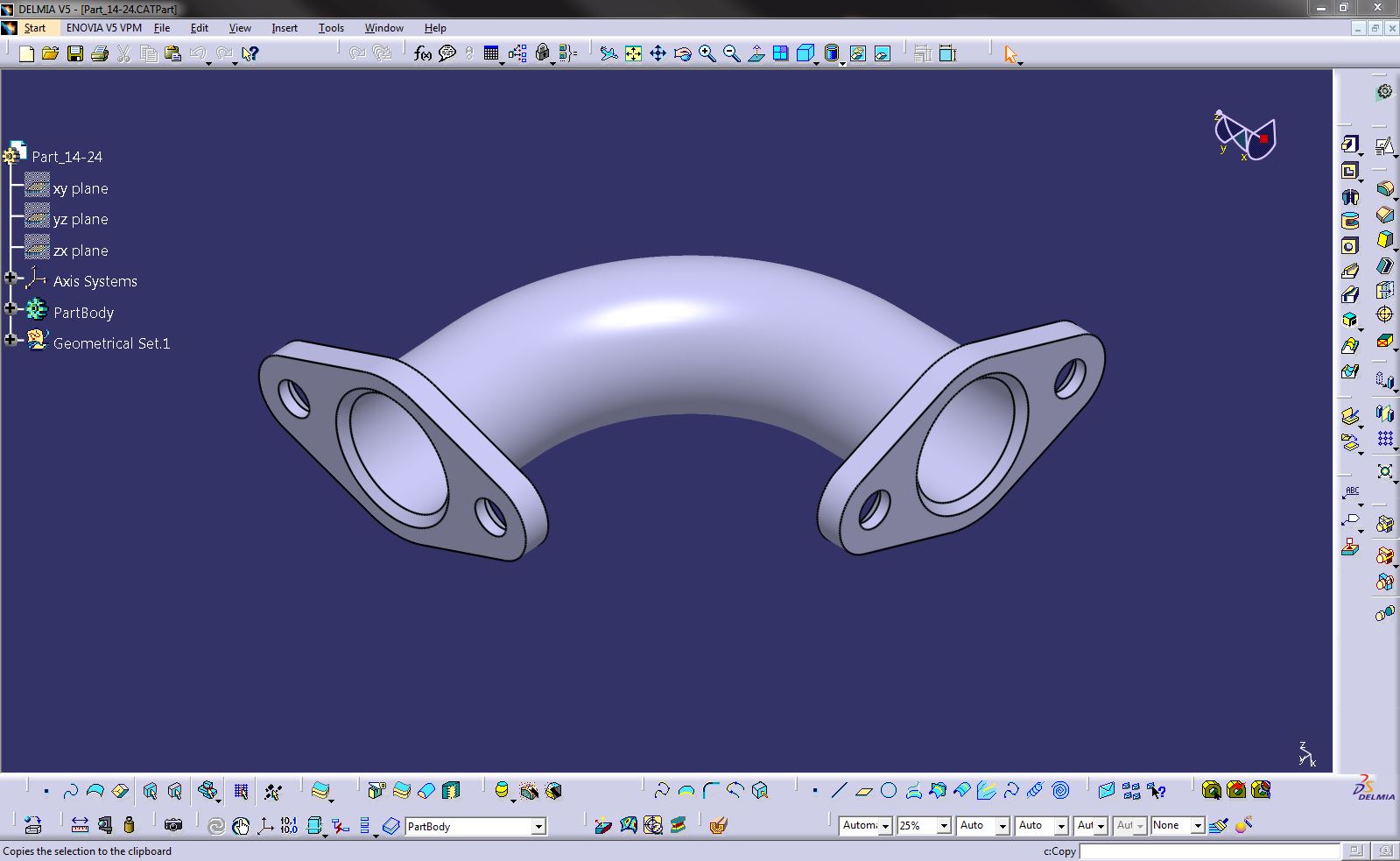Open the Start menu
The height and width of the screenshot is (861, 1400).
click(35, 28)
